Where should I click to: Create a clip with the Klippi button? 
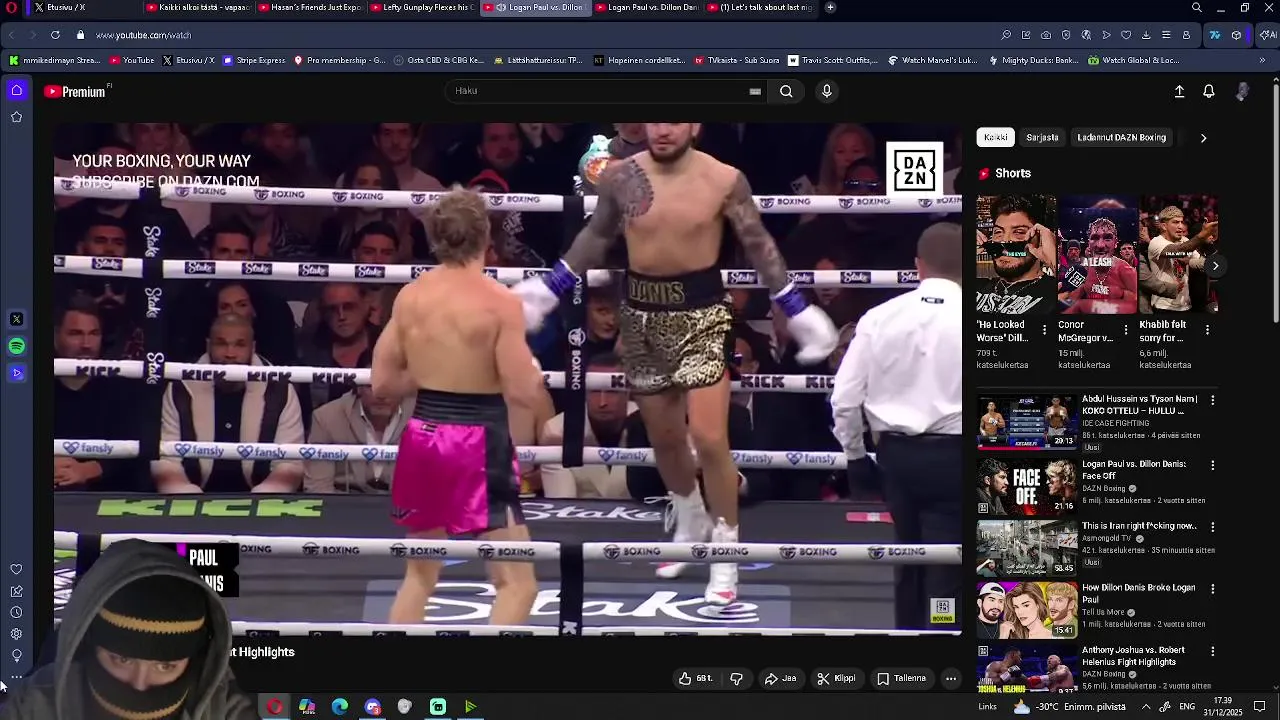(x=836, y=679)
